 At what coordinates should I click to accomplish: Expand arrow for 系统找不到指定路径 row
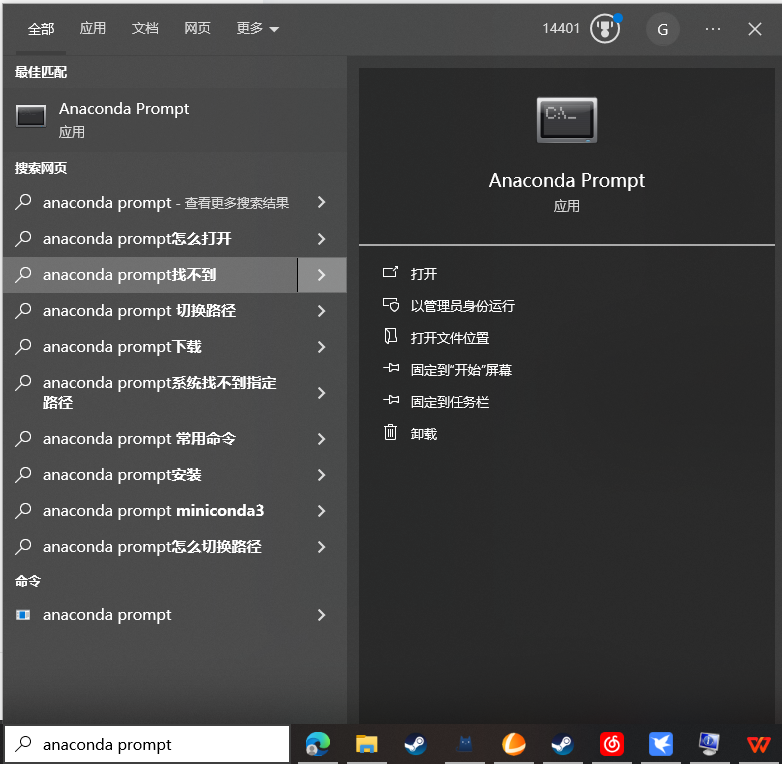coord(322,393)
